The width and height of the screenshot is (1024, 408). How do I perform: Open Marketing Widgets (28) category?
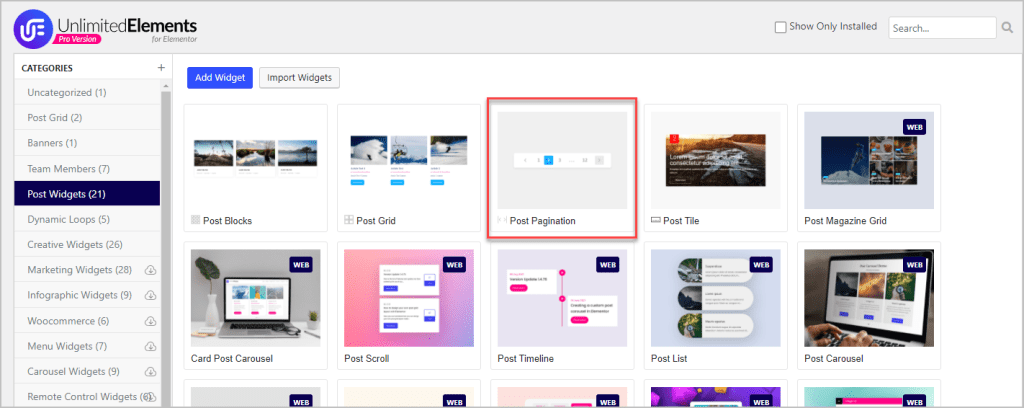tap(88, 270)
